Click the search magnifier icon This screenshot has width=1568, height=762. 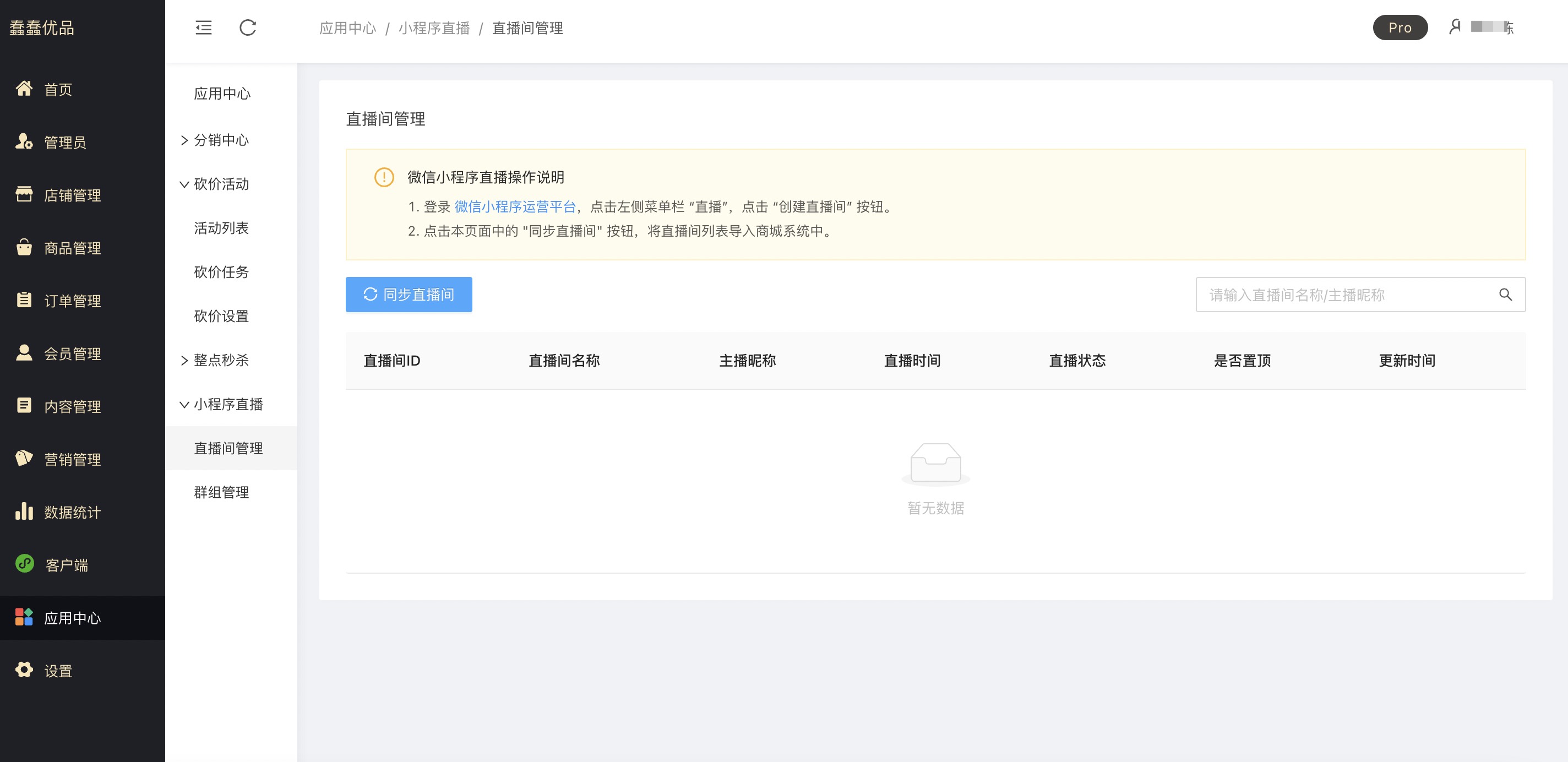click(1505, 295)
